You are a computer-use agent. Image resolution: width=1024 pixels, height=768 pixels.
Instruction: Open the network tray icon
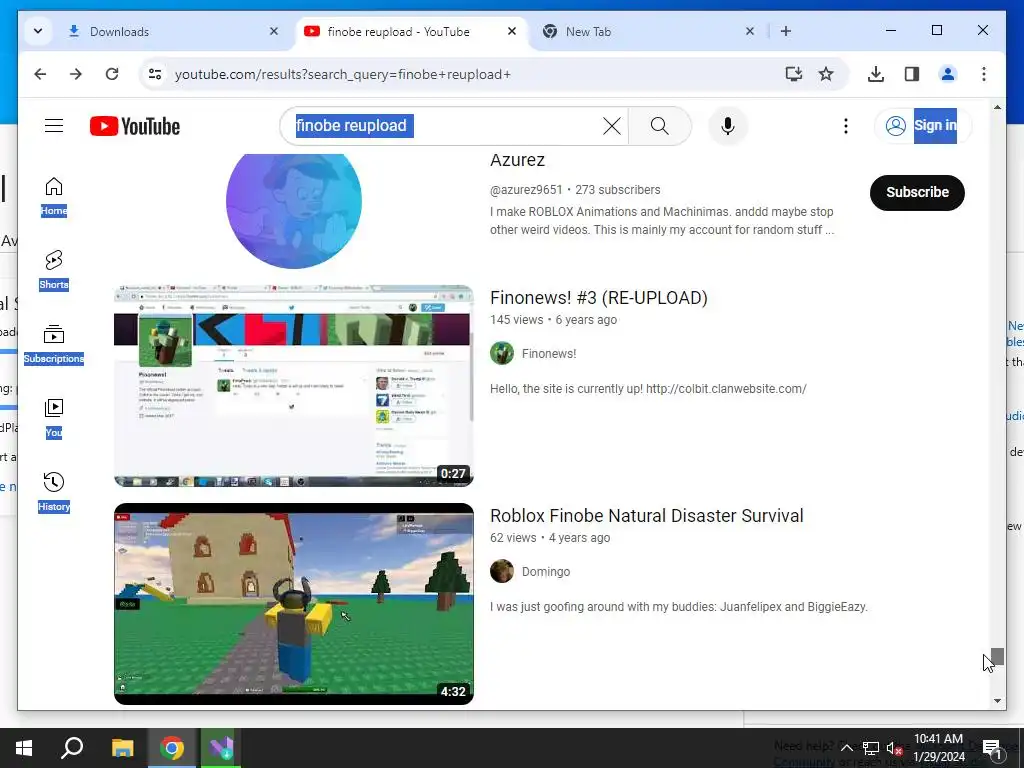point(871,748)
